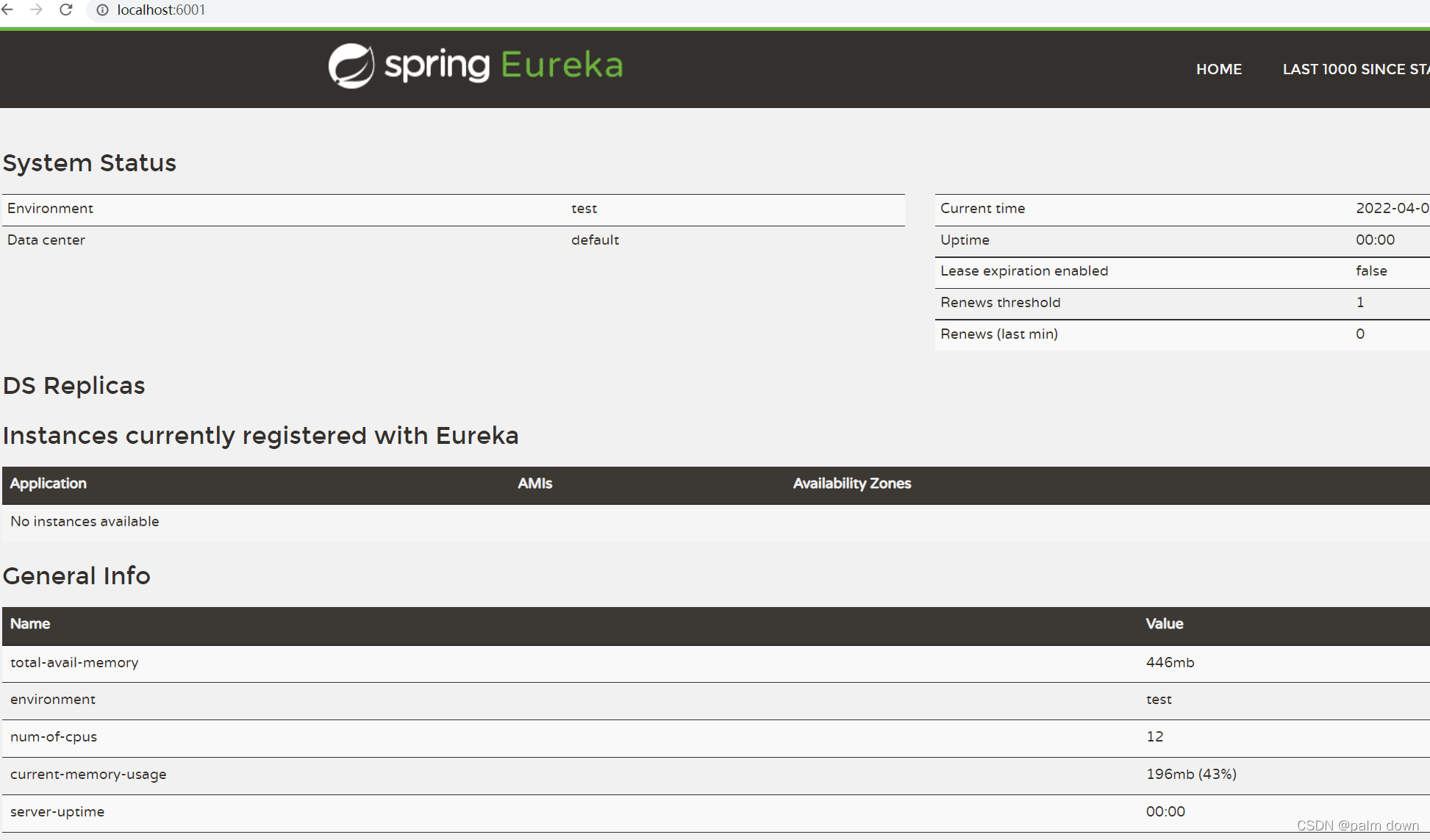Image resolution: width=1430 pixels, height=840 pixels.
Task: Click the Availability Zones column header
Action: tap(851, 484)
